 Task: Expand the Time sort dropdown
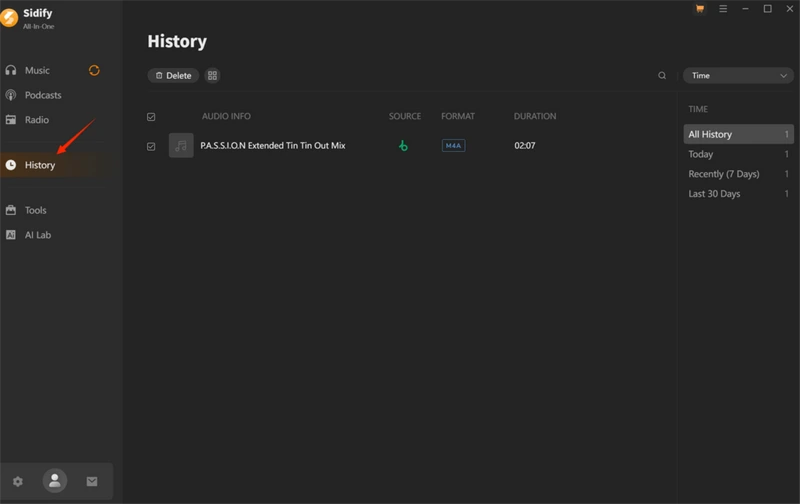click(738, 75)
